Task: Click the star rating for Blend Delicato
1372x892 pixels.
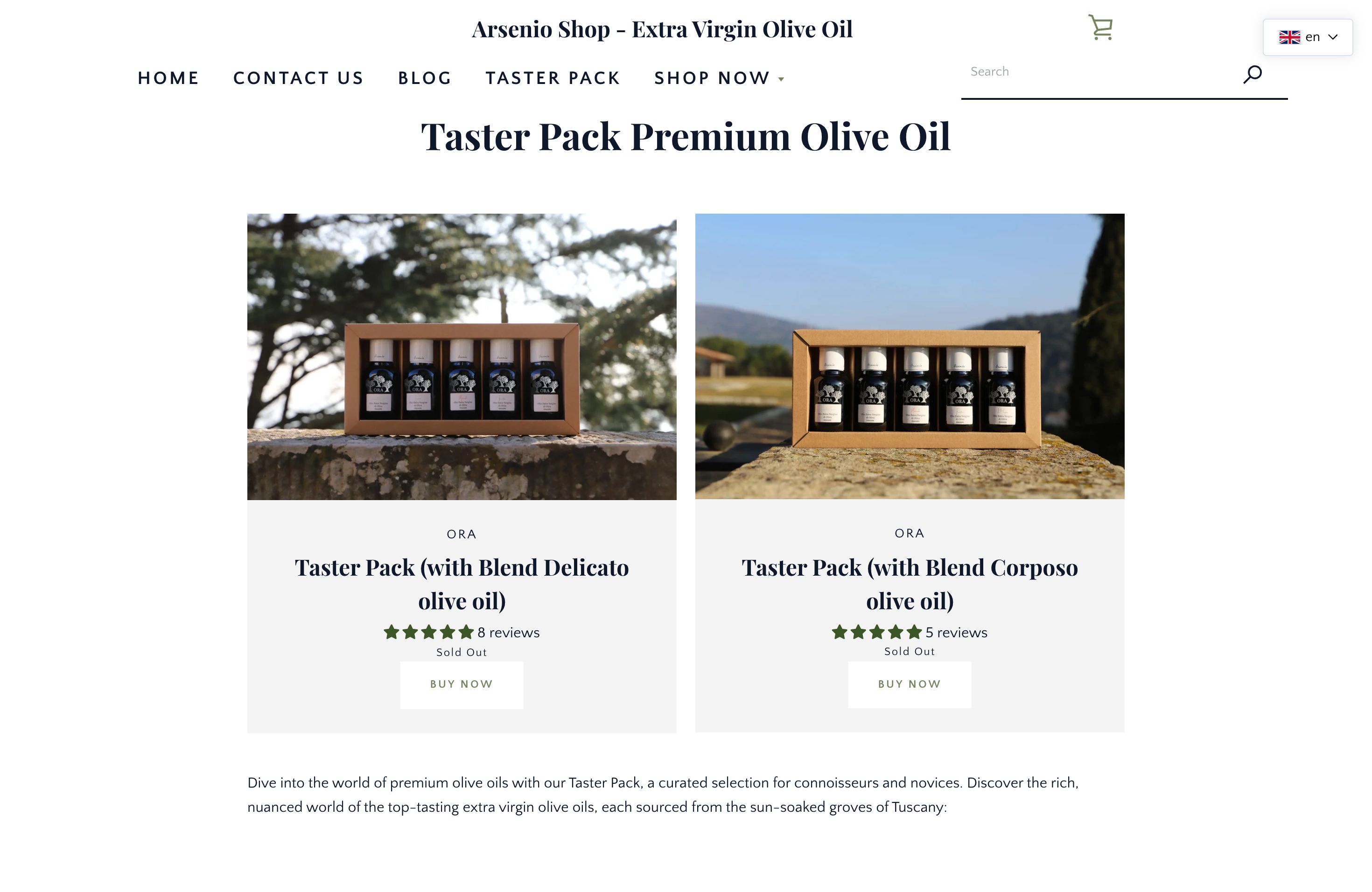Action: point(428,632)
